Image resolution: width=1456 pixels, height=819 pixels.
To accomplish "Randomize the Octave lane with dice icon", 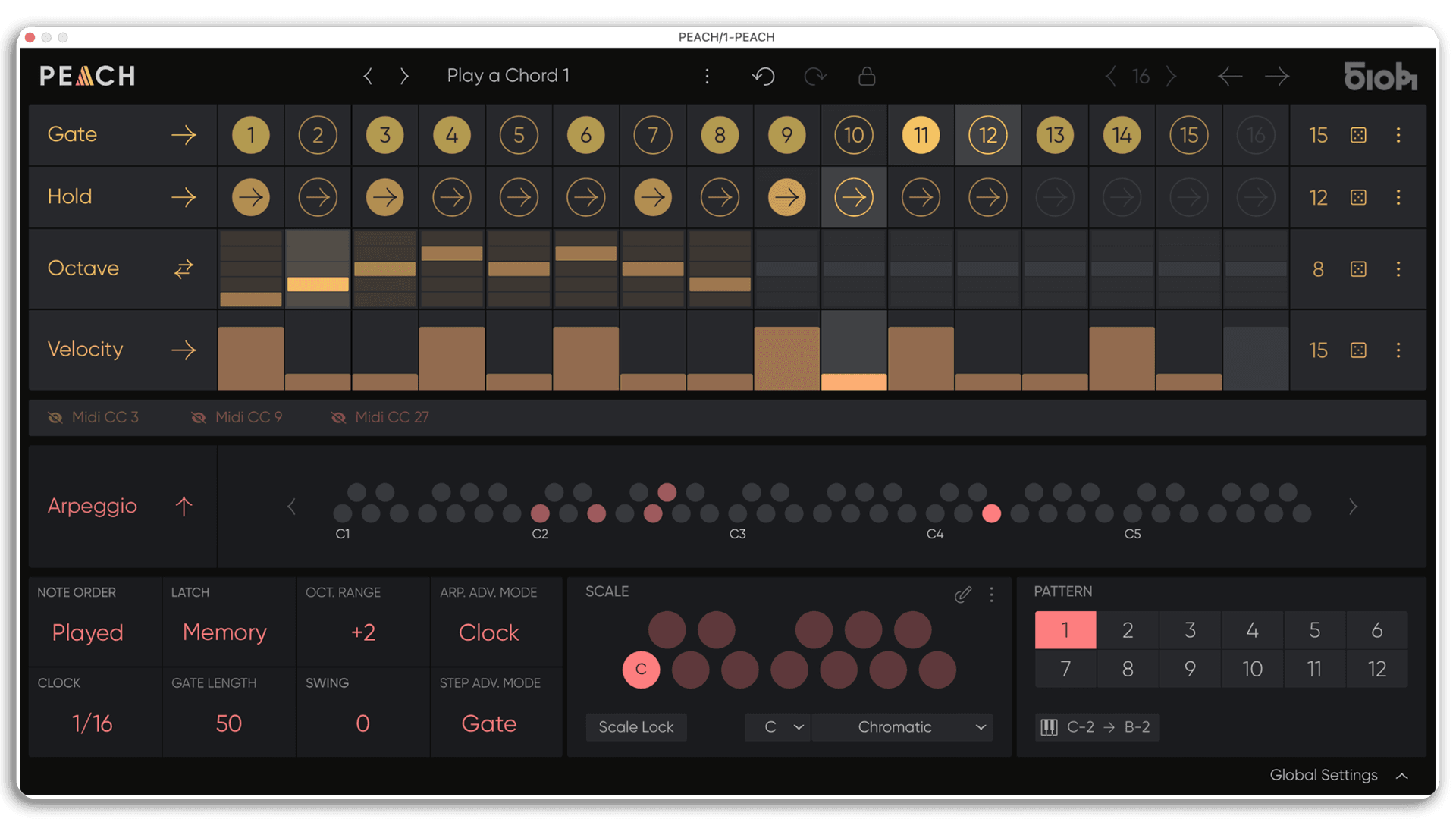I will pyautogui.click(x=1358, y=269).
